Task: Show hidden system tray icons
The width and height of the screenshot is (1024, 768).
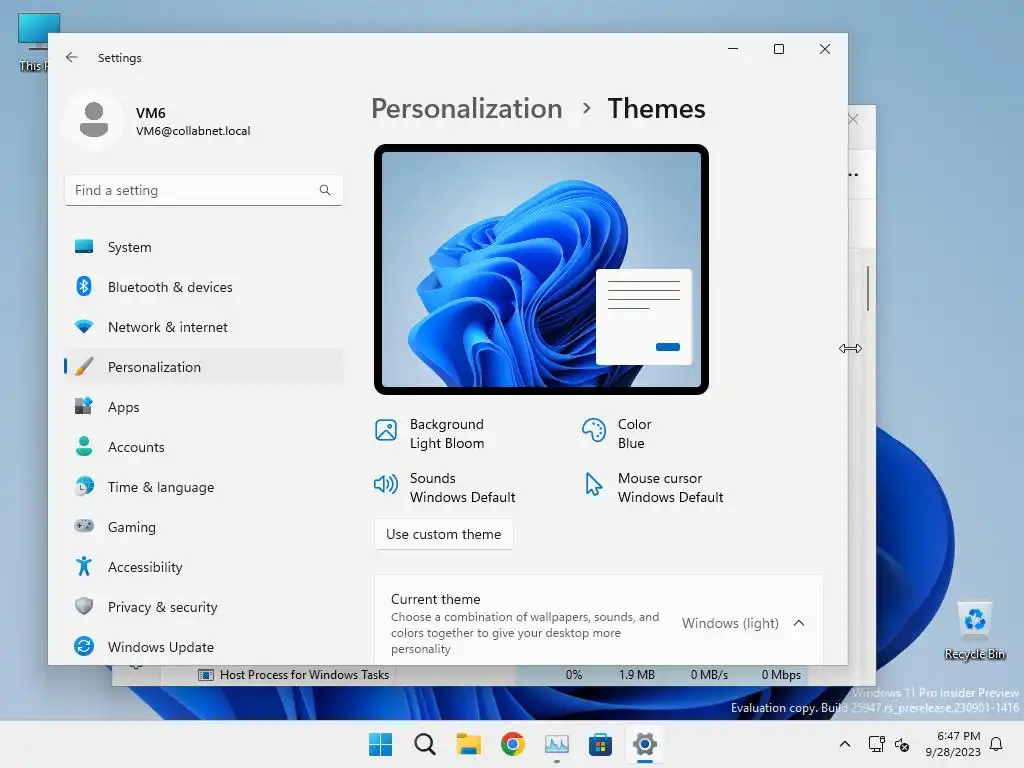Action: coord(844,744)
